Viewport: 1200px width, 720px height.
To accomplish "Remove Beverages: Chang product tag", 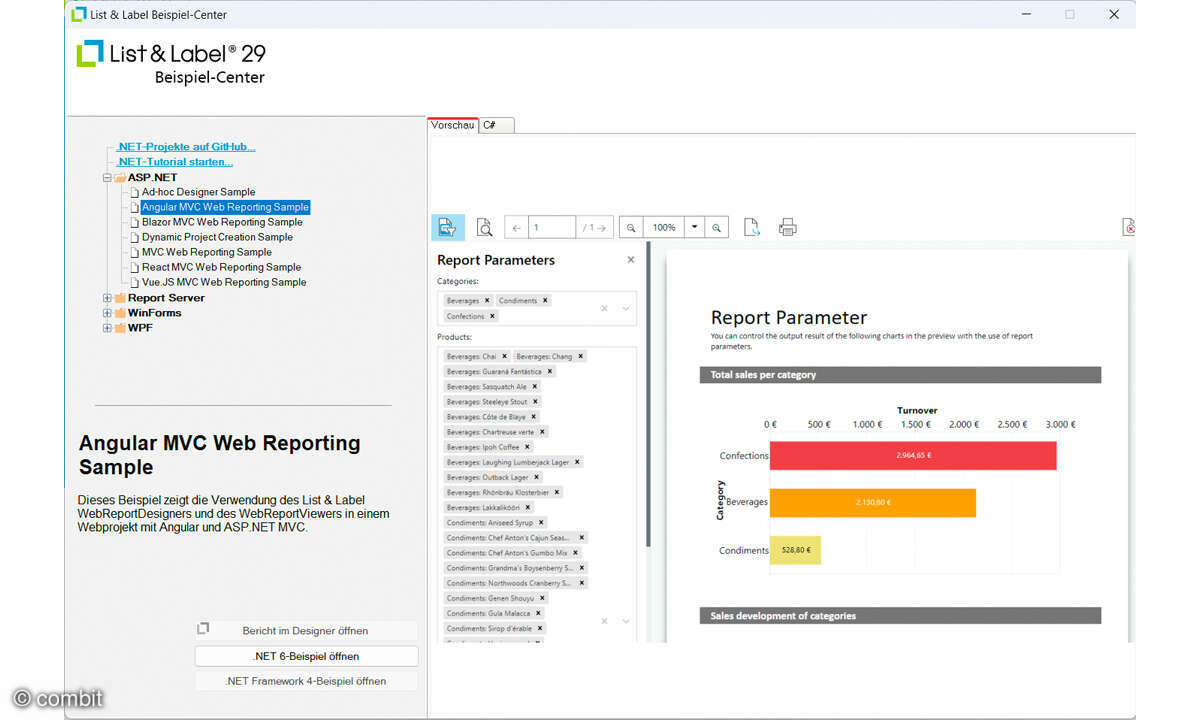I will [580, 356].
